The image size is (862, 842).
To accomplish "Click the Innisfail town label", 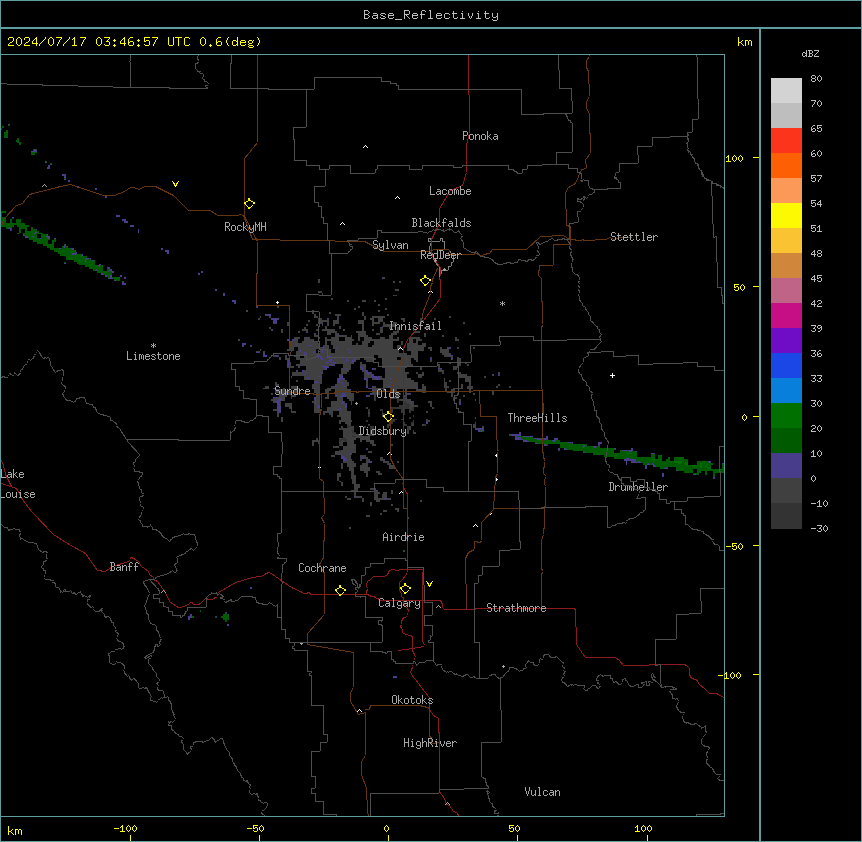I will [x=415, y=326].
